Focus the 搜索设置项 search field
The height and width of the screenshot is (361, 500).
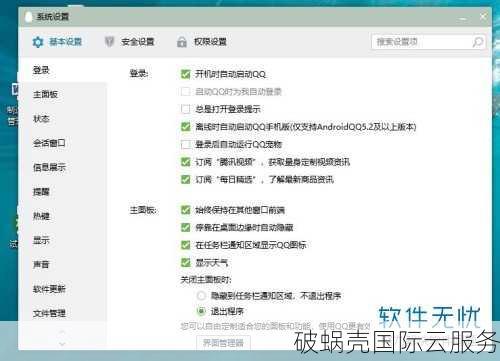coord(428,42)
